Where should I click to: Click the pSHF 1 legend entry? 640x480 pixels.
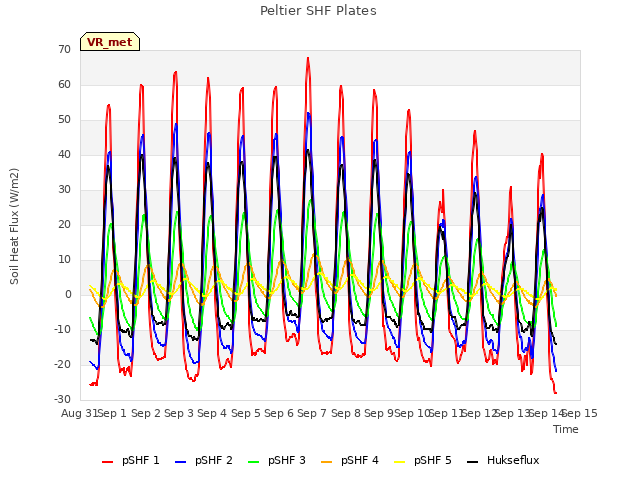tap(131, 460)
